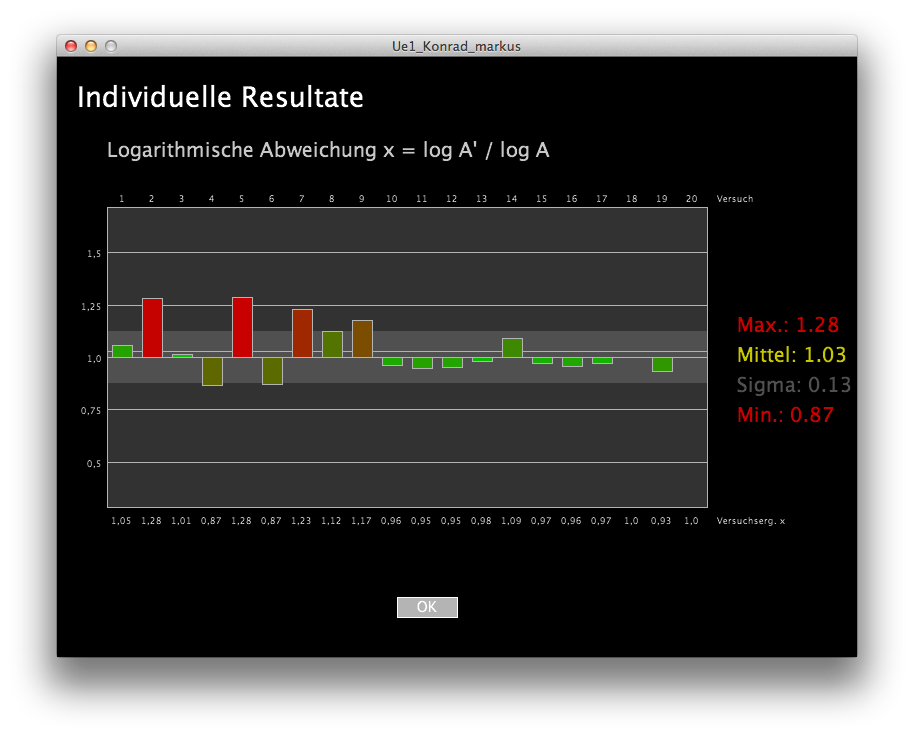Click the Logarithmische Abweichung formula subtitle
The height and width of the screenshot is (736, 914).
328,151
